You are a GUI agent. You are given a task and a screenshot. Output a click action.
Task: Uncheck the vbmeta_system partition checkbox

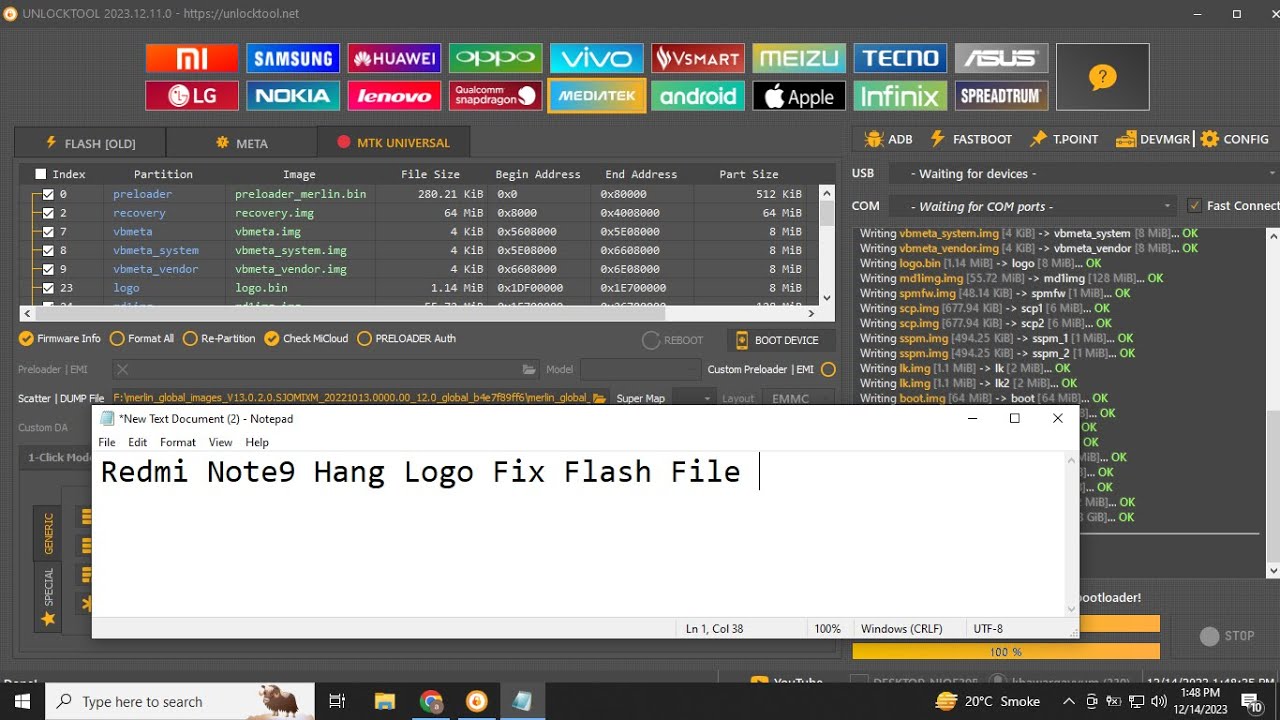click(47, 250)
